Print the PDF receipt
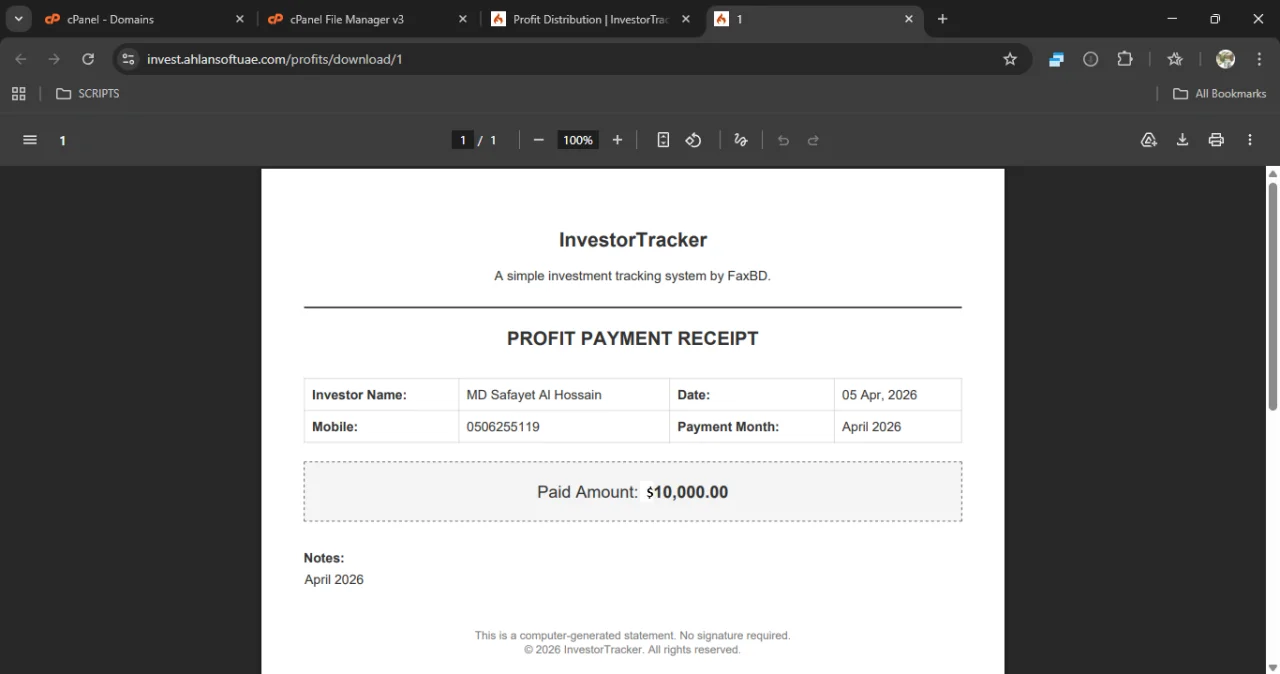The height and width of the screenshot is (674, 1280). [x=1216, y=140]
